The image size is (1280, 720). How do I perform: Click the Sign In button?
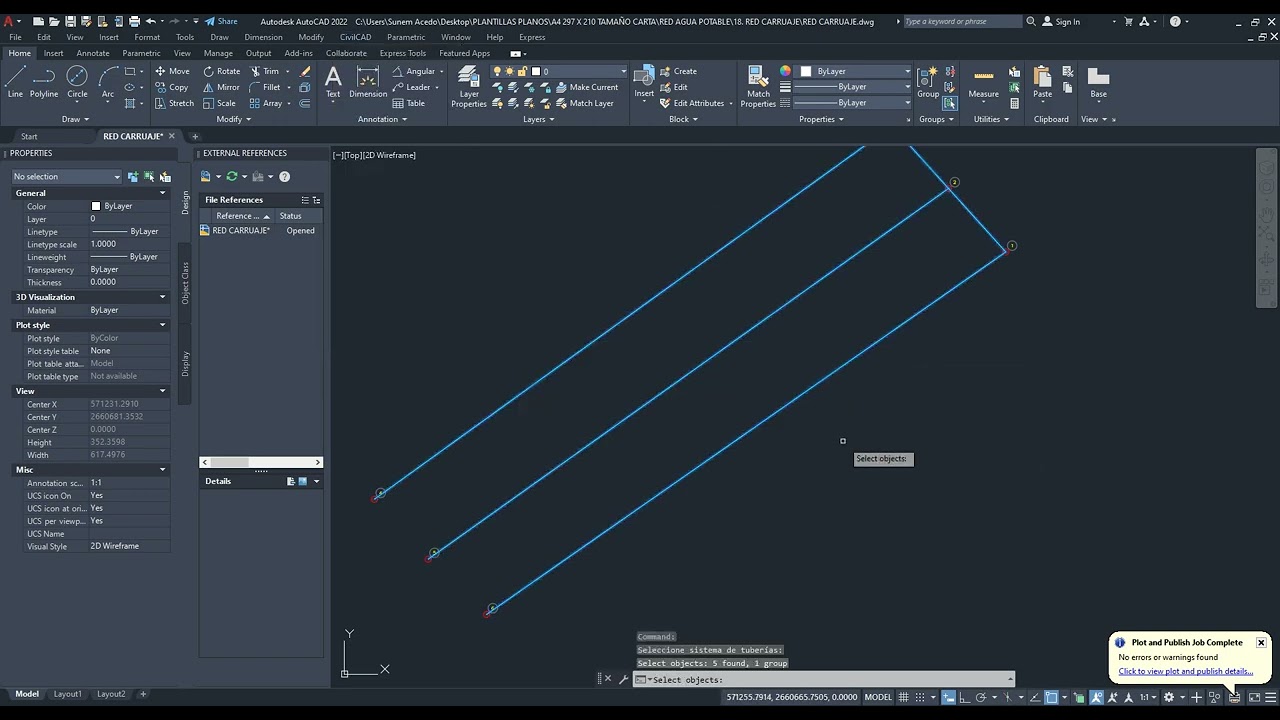click(x=1060, y=21)
